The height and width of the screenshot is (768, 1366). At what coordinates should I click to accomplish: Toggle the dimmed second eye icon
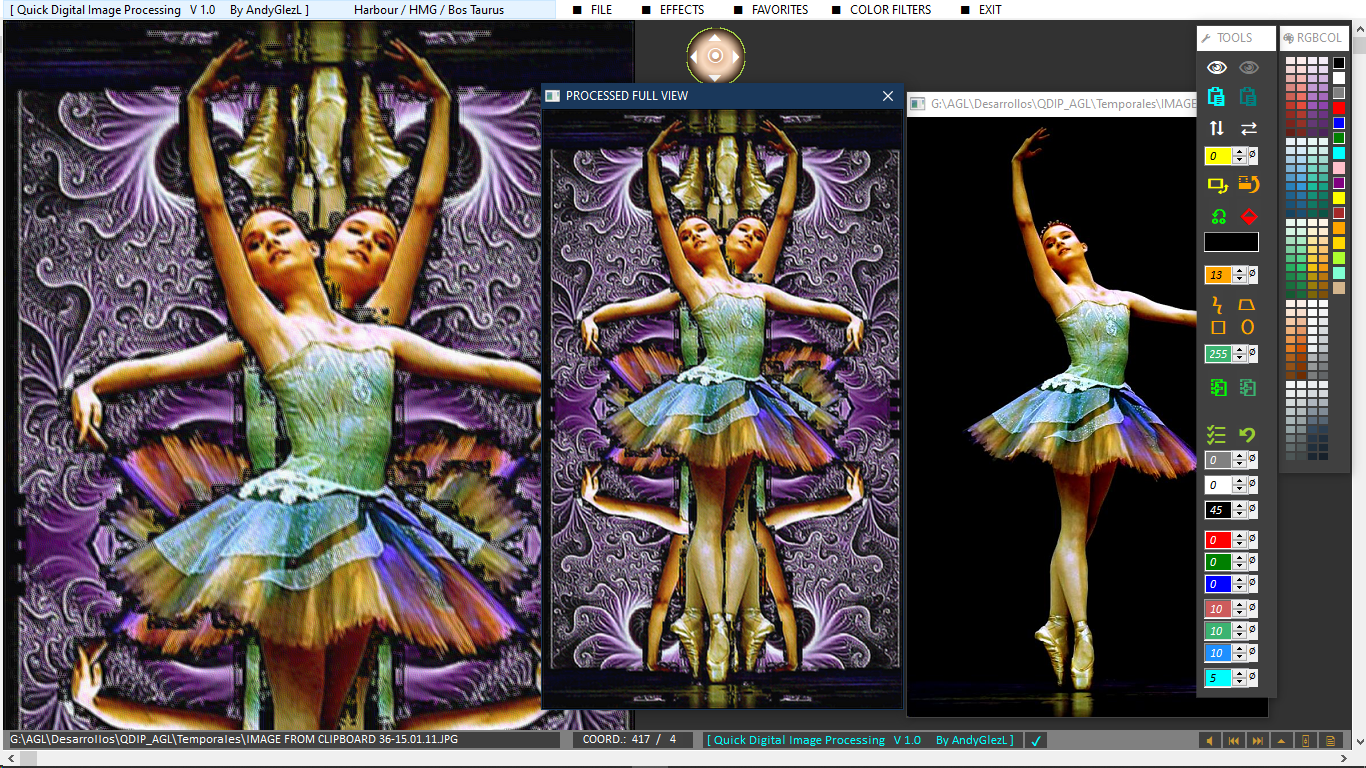click(x=1247, y=66)
